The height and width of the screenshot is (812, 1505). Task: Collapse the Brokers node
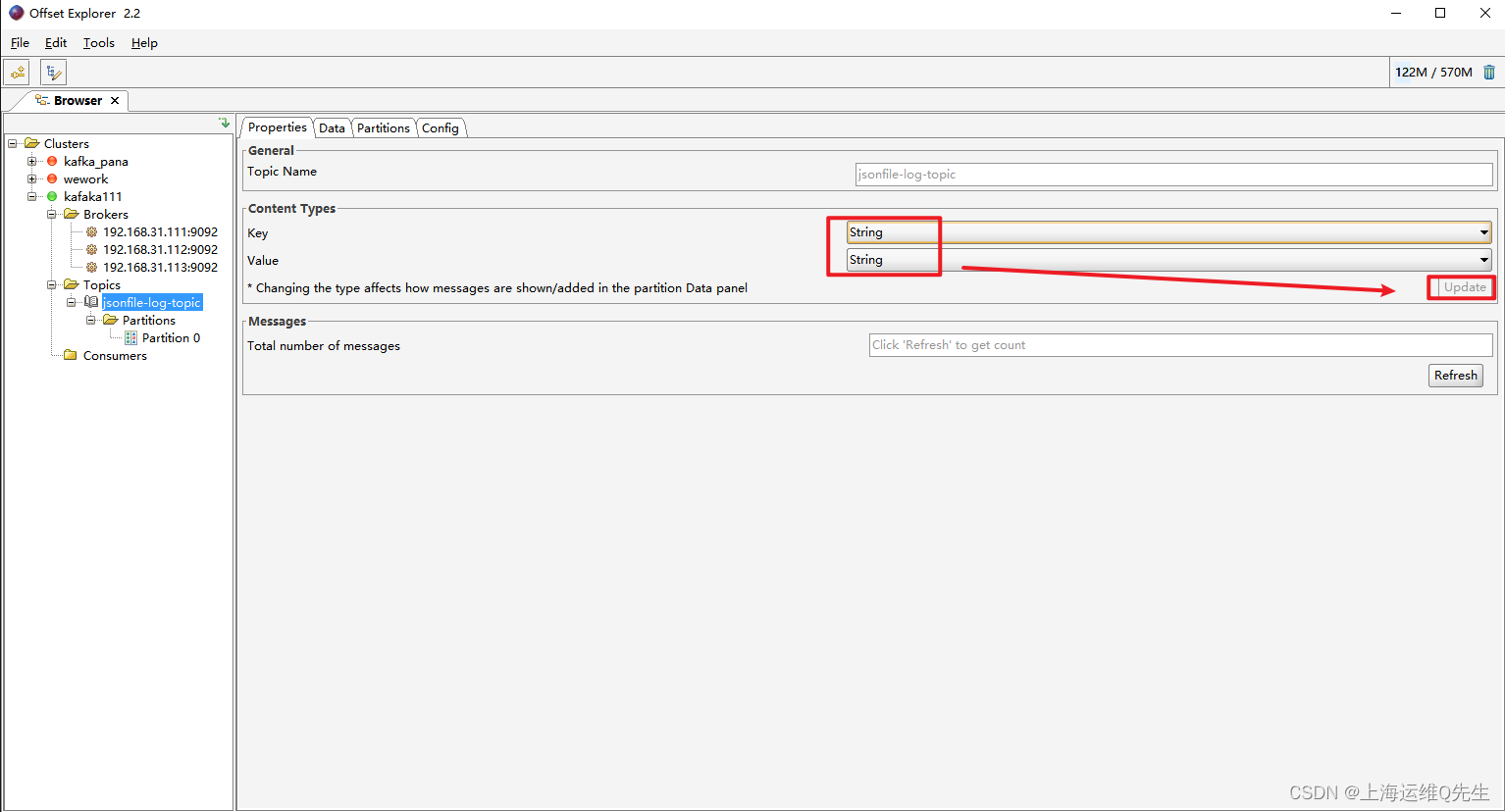tap(52, 214)
